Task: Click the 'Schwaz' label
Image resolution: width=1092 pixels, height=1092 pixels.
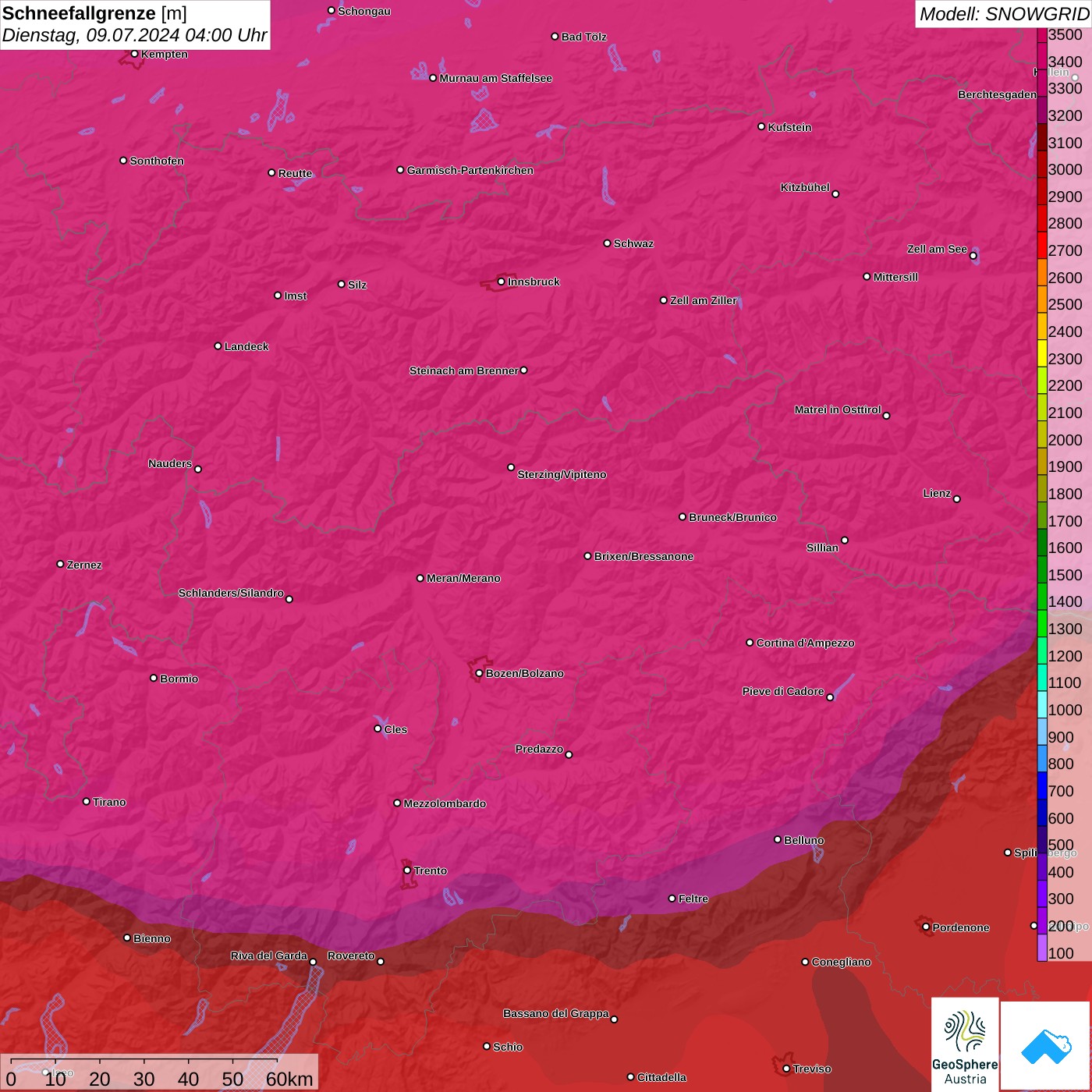Action: (x=633, y=243)
